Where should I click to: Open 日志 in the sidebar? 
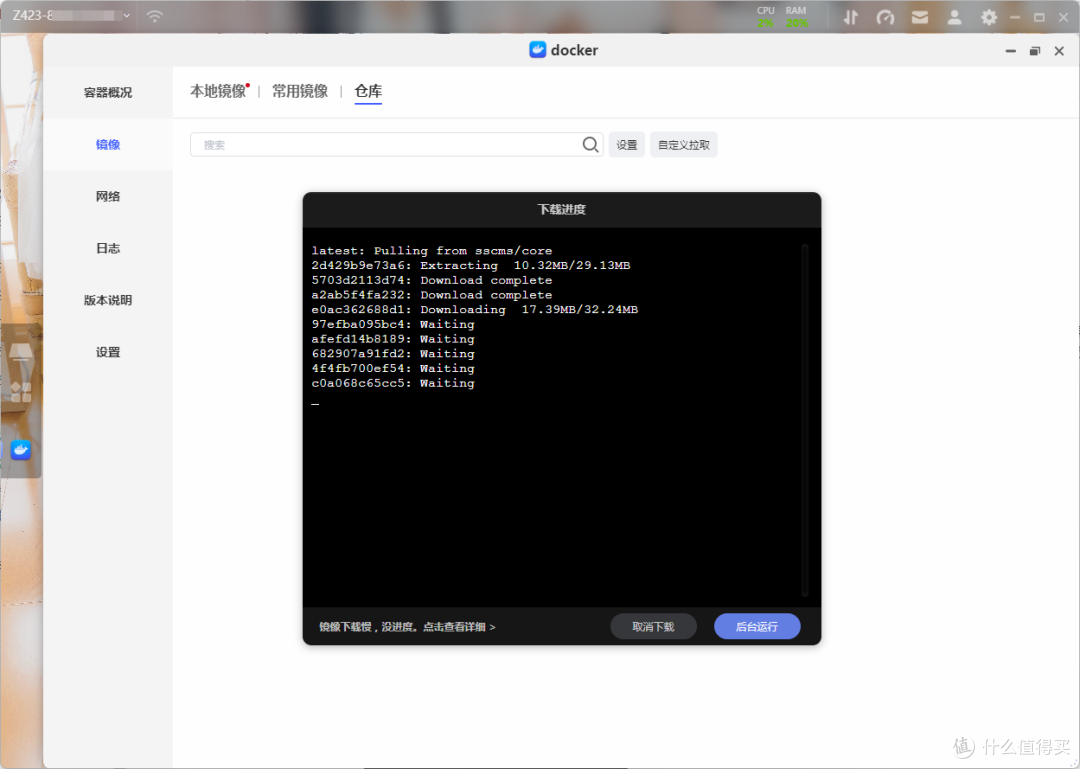click(107, 248)
